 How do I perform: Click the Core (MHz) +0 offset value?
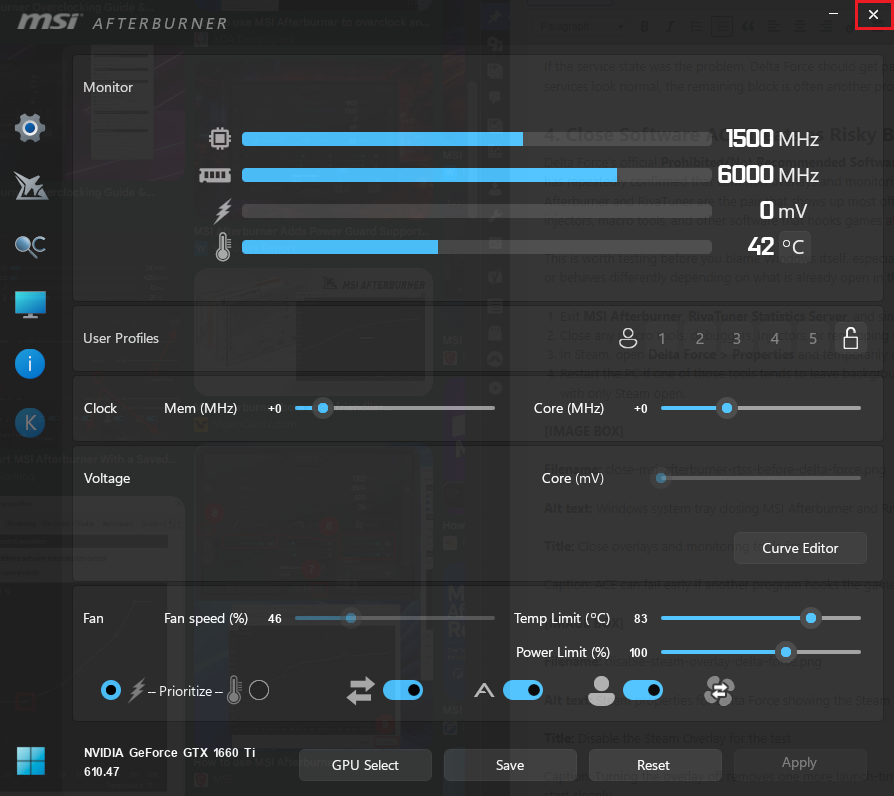pyautogui.click(x=640, y=409)
